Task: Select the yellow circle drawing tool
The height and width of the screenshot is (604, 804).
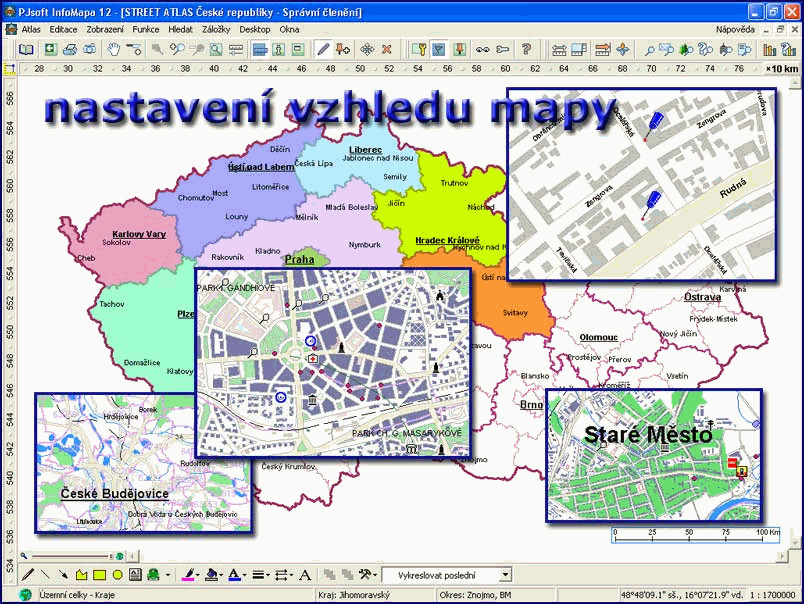Action: tap(117, 575)
